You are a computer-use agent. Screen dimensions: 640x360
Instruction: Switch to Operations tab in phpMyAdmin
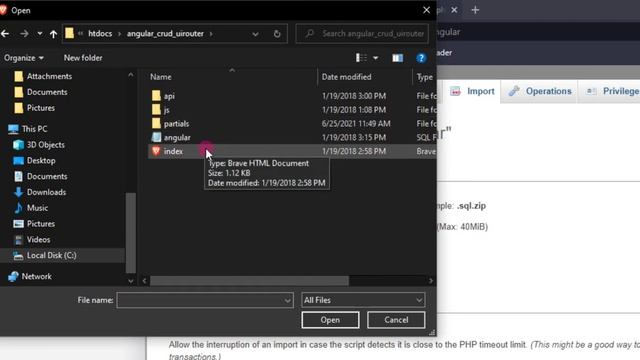click(540, 91)
